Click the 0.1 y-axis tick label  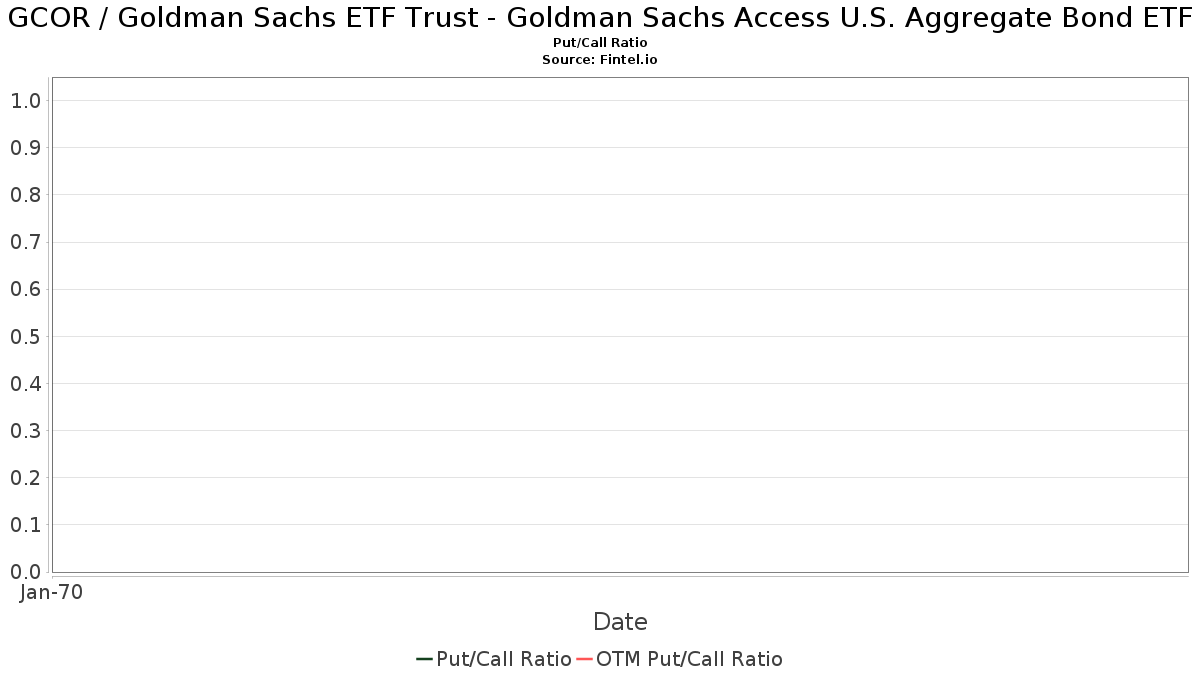25,525
